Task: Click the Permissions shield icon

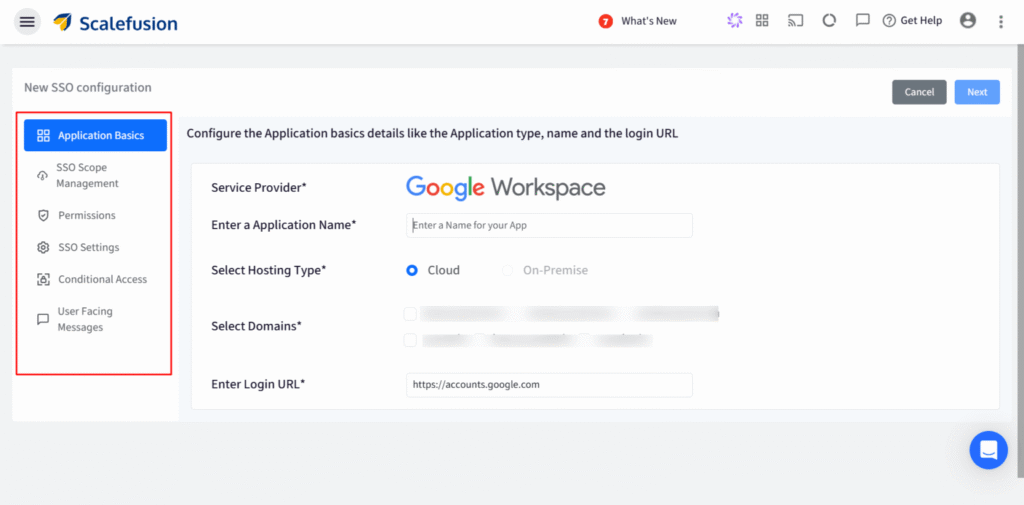Action: (44, 216)
